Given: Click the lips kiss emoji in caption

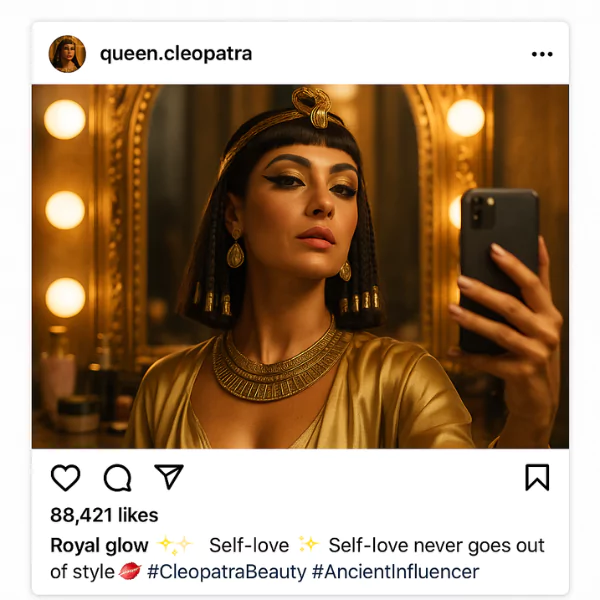Looking at the screenshot, I should [x=130, y=572].
